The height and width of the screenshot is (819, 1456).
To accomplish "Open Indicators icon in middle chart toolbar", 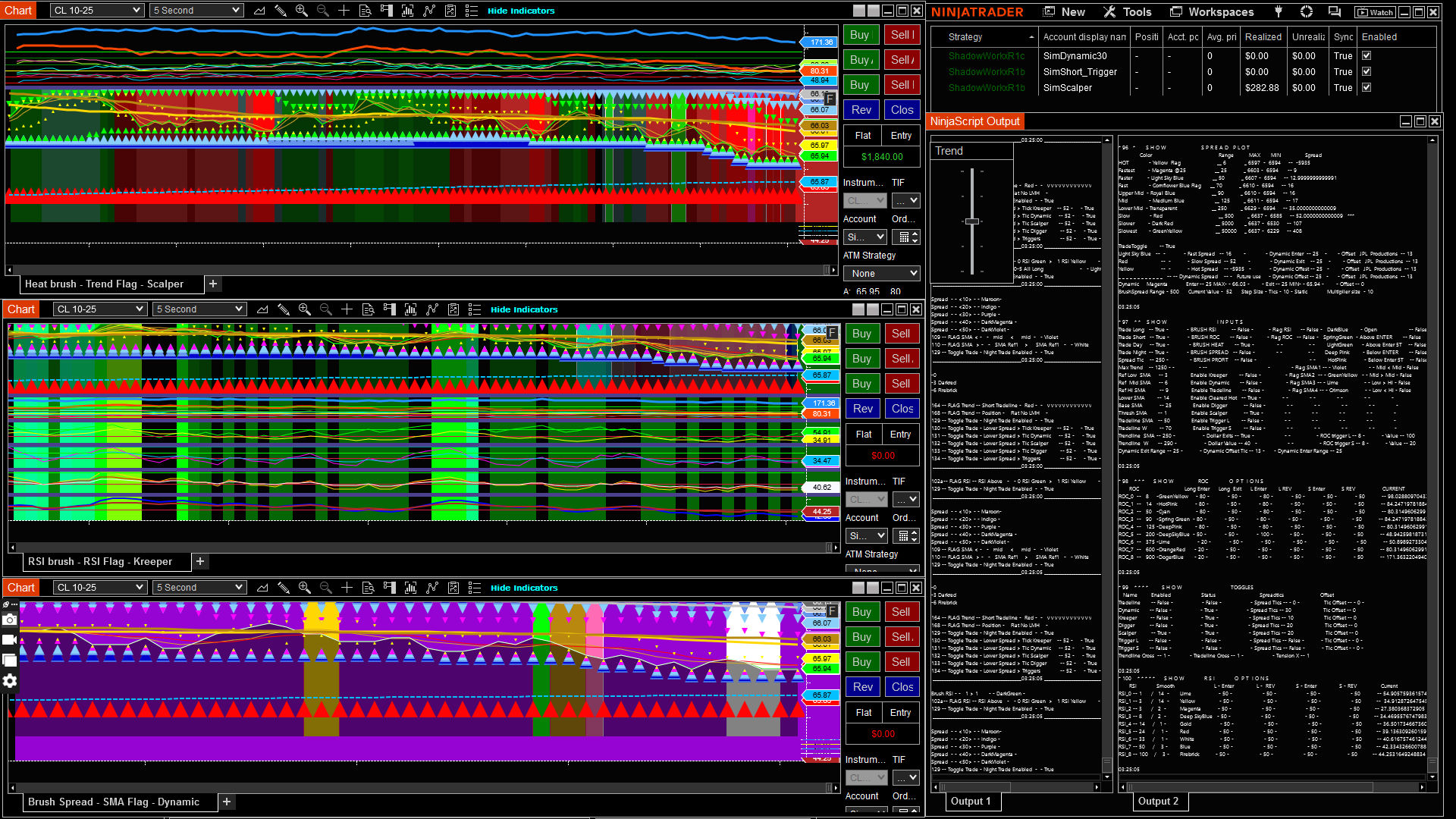I will (432, 309).
